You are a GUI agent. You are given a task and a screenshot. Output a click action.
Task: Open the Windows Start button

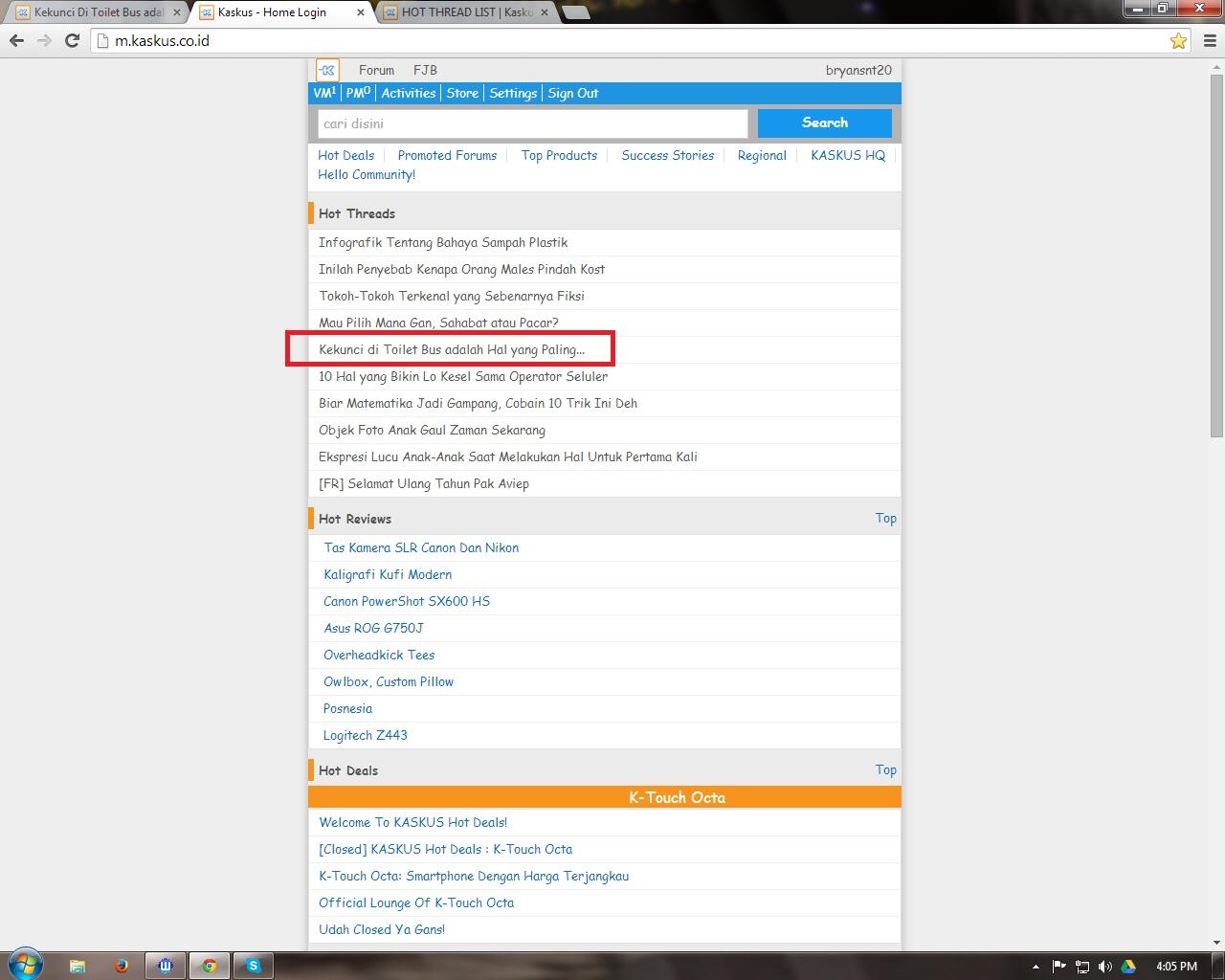click(x=25, y=965)
